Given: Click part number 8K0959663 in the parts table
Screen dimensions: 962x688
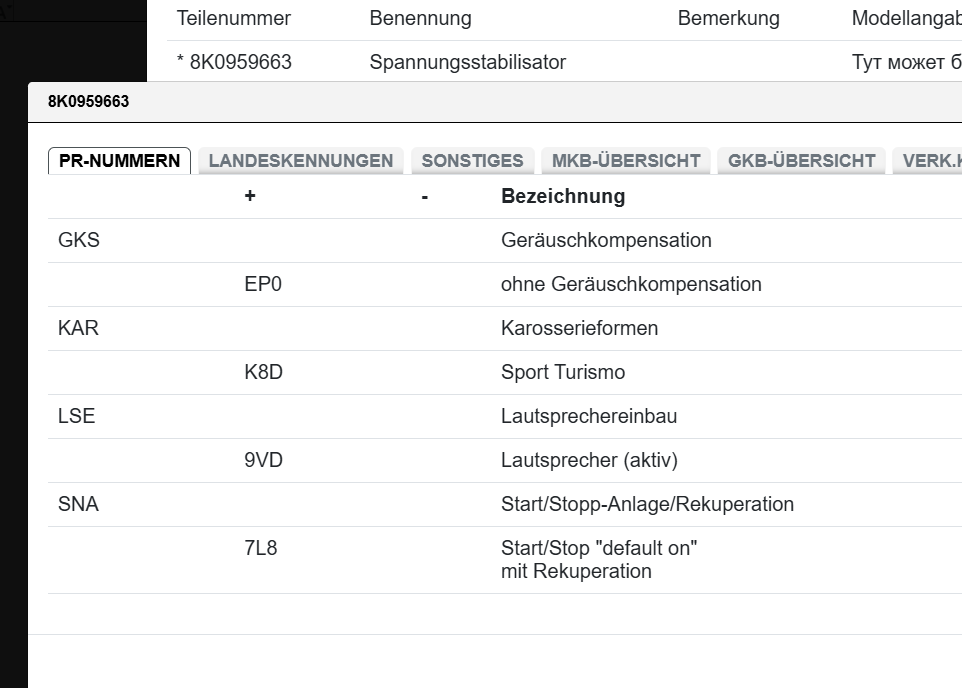Looking at the screenshot, I should 240,62.
